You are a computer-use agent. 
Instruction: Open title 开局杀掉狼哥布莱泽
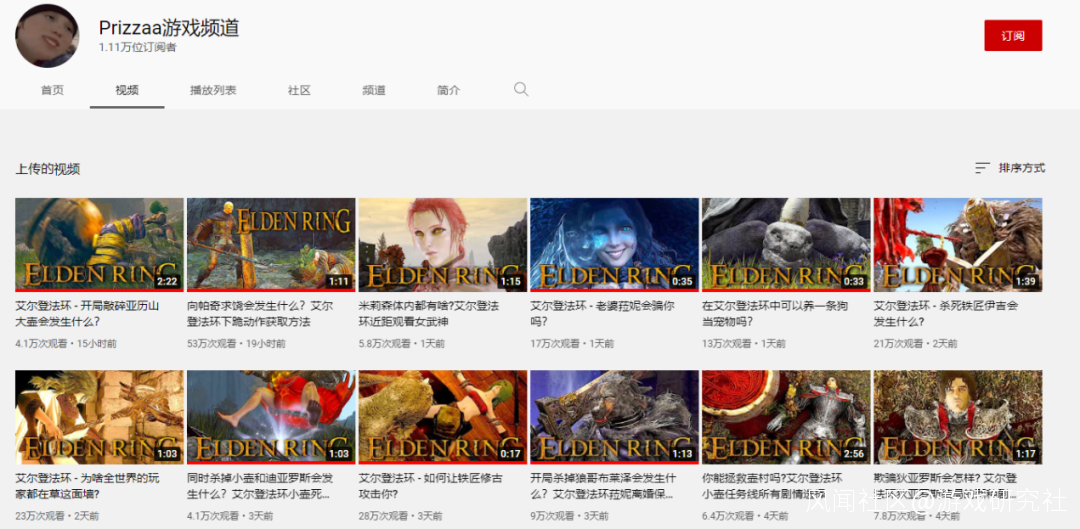(603, 486)
